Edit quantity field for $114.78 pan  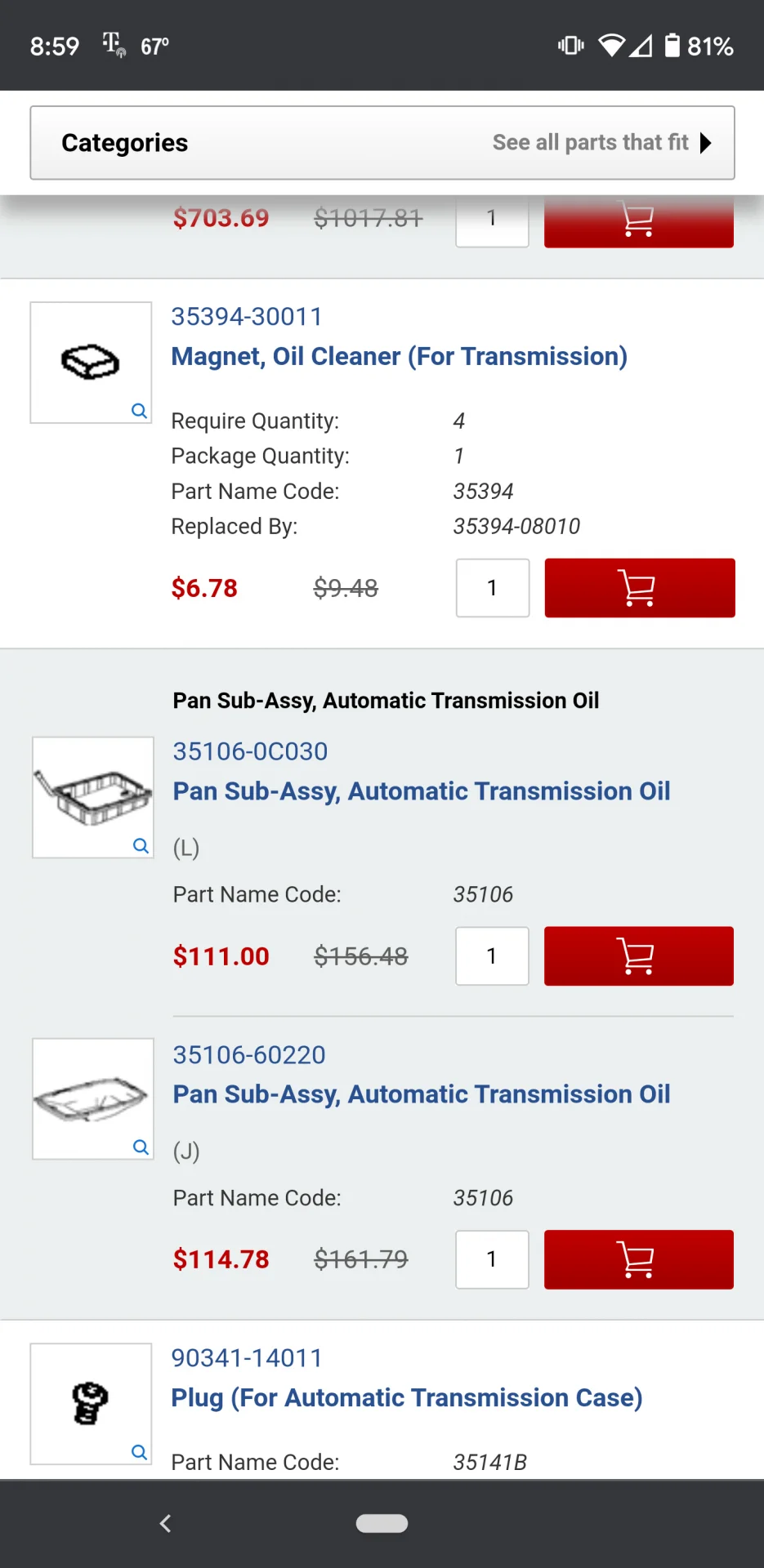pos(492,1259)
